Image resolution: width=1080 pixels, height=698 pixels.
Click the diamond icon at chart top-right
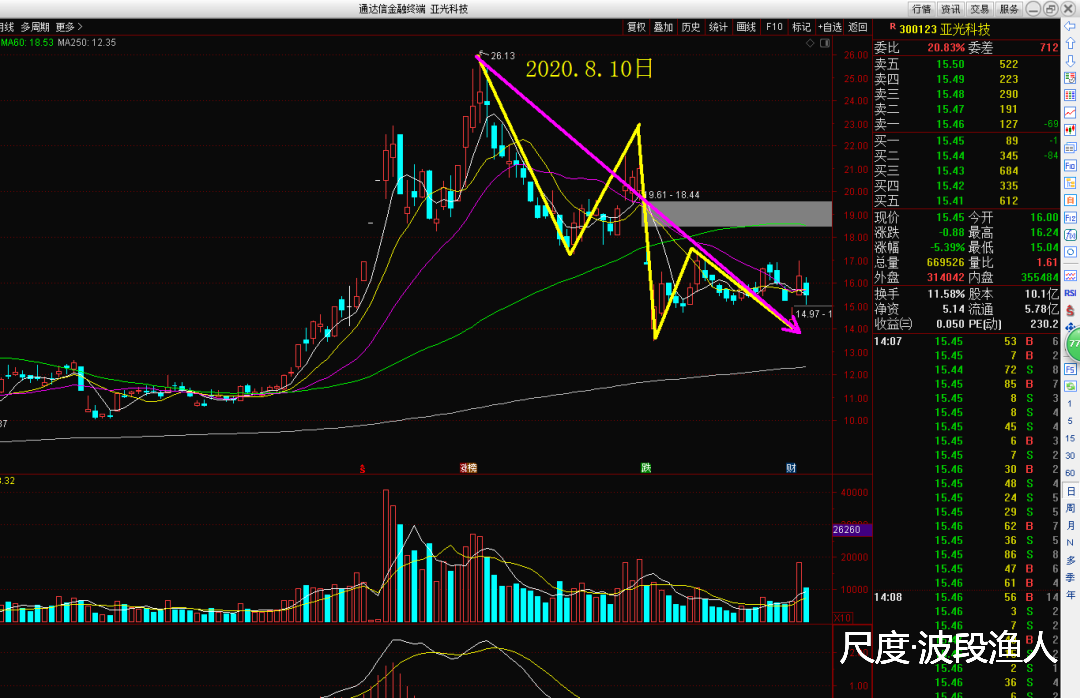[810, 43]
